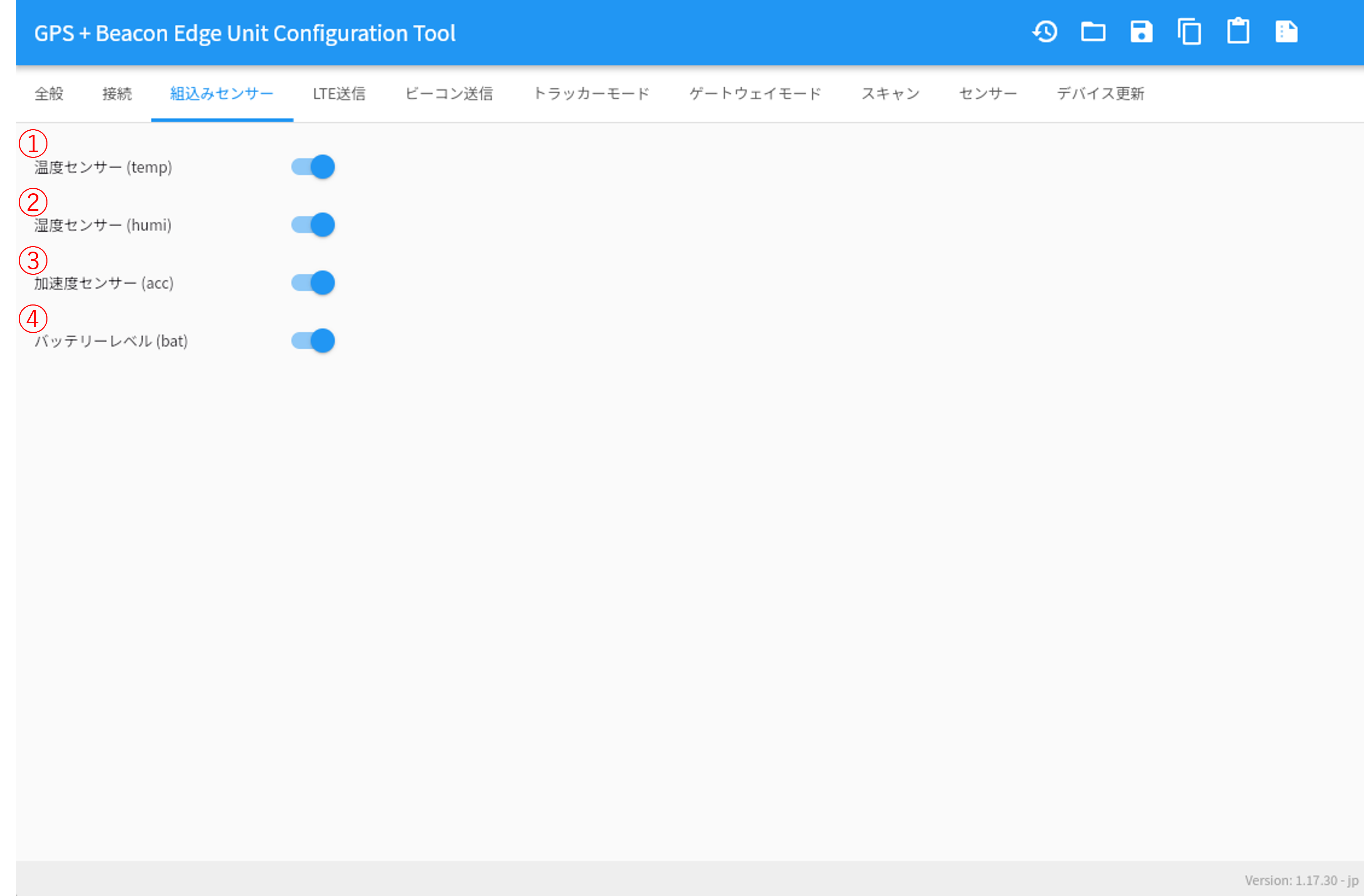The height and width of the screenshot is (896, 1364).
Task: Turn off the バッテリーレベル (bat) switch
Action: (313, 341)
